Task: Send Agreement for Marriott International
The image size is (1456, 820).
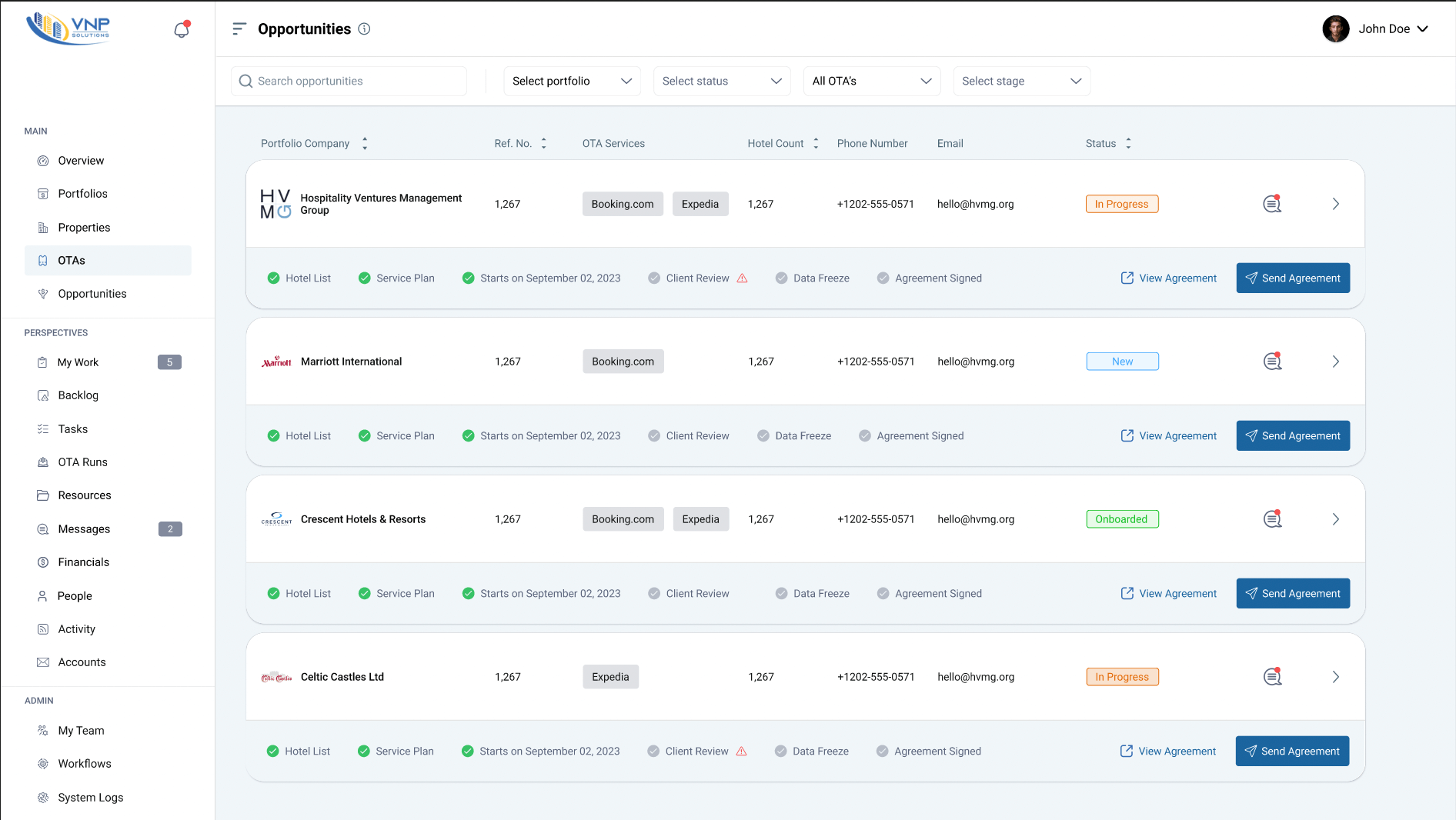Action: [x=1293, y=436]
